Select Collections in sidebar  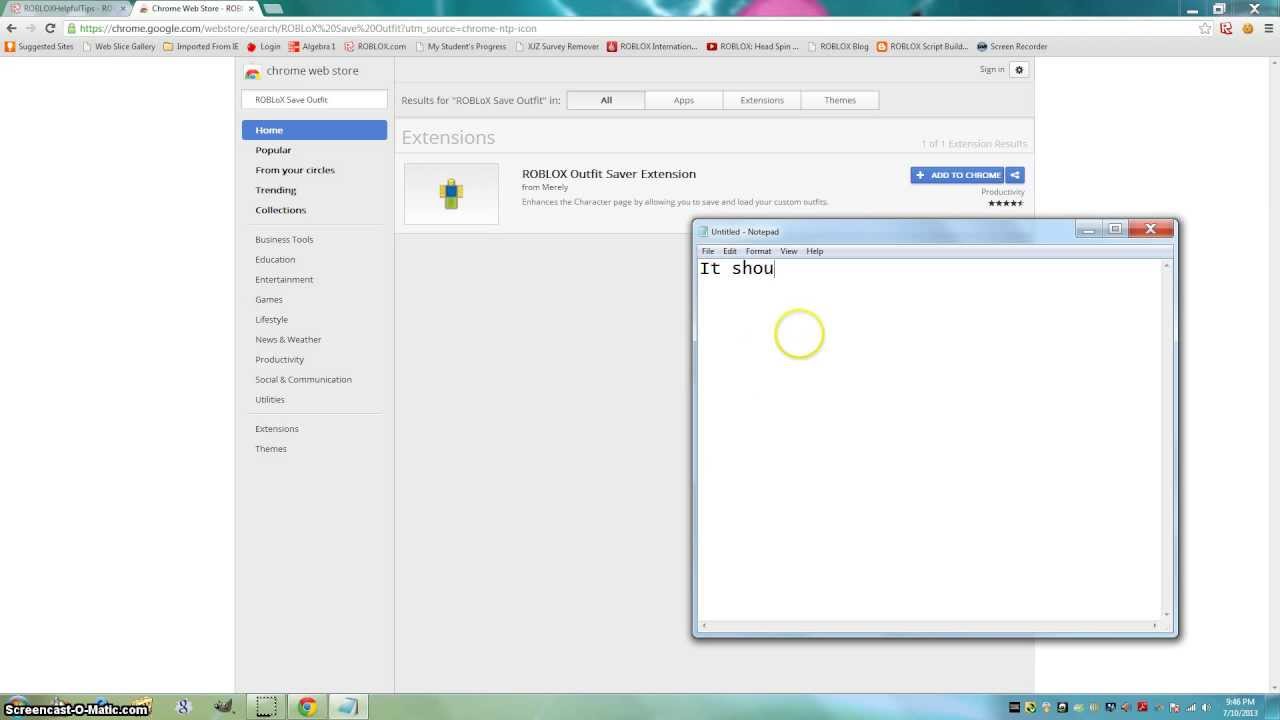[x=281, y=210]
